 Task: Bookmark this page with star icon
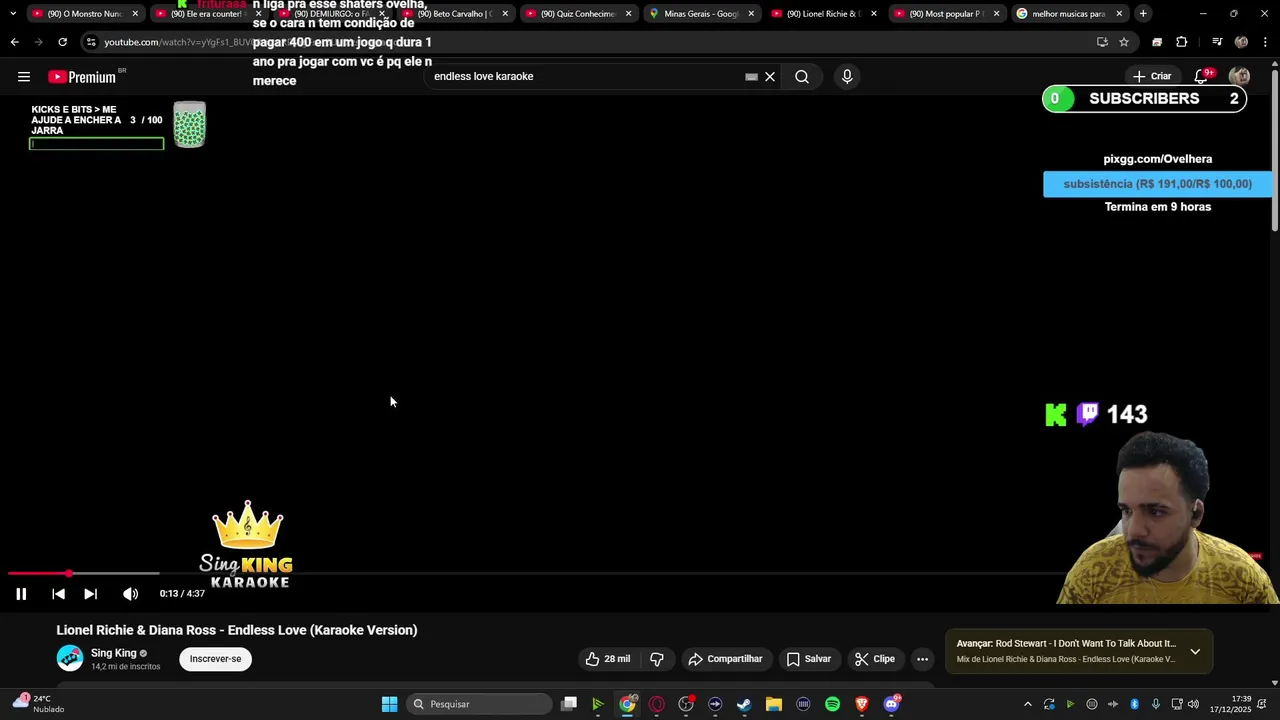pos(1124,42)
